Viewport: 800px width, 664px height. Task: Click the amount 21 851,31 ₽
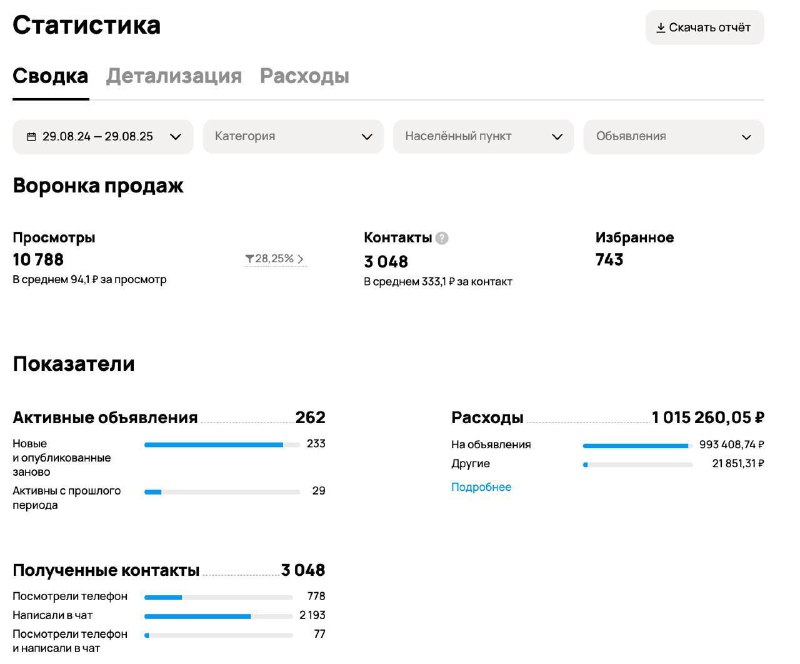(x=738, y=463)
